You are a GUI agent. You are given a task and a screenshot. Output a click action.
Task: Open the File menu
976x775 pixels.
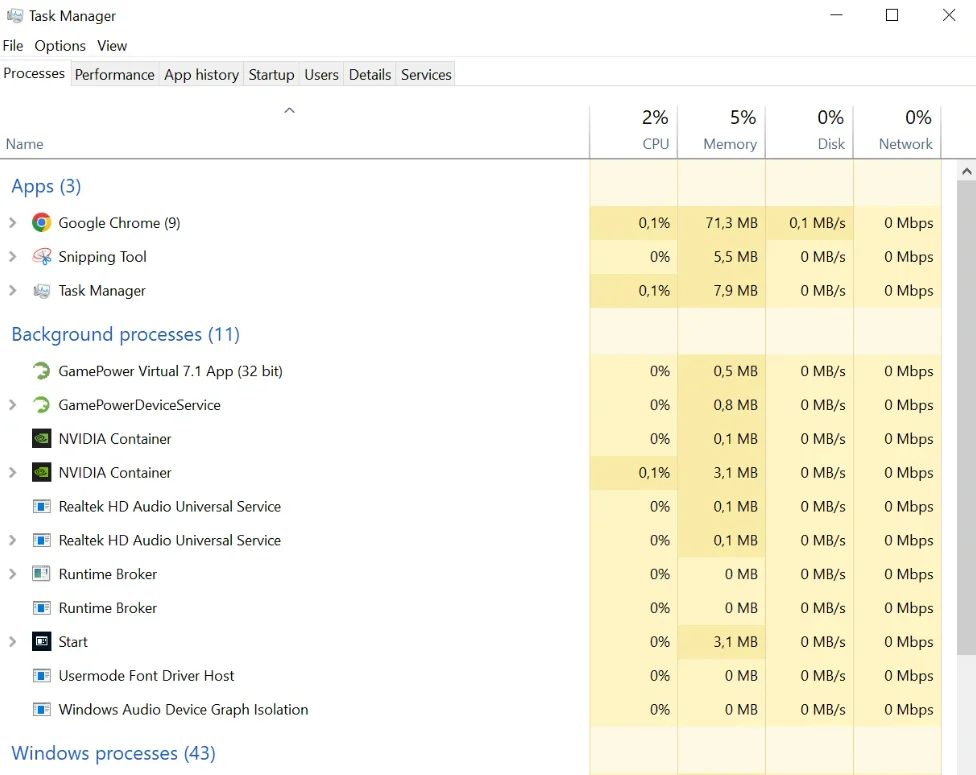[13, 46]
